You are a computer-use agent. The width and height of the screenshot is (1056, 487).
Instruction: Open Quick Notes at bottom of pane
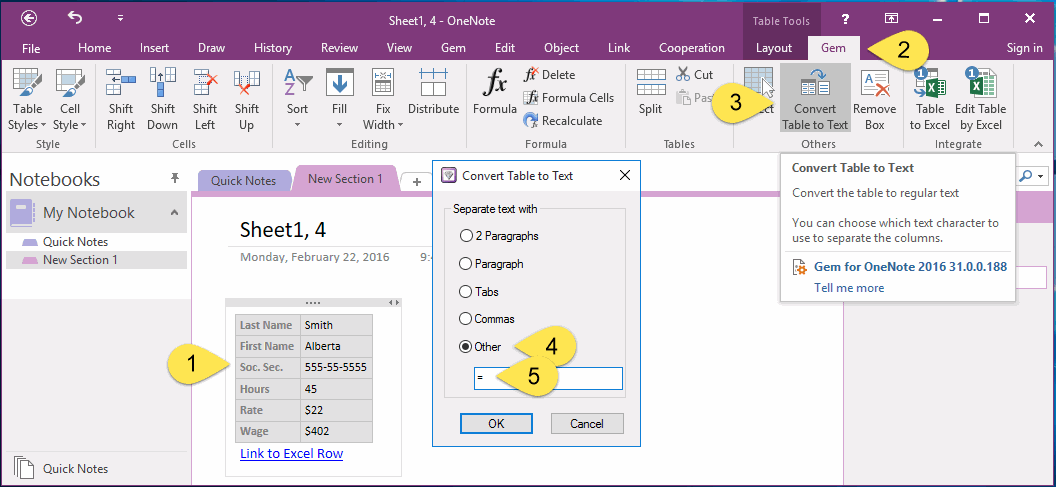pyautogui.click(x=75, y=469)
